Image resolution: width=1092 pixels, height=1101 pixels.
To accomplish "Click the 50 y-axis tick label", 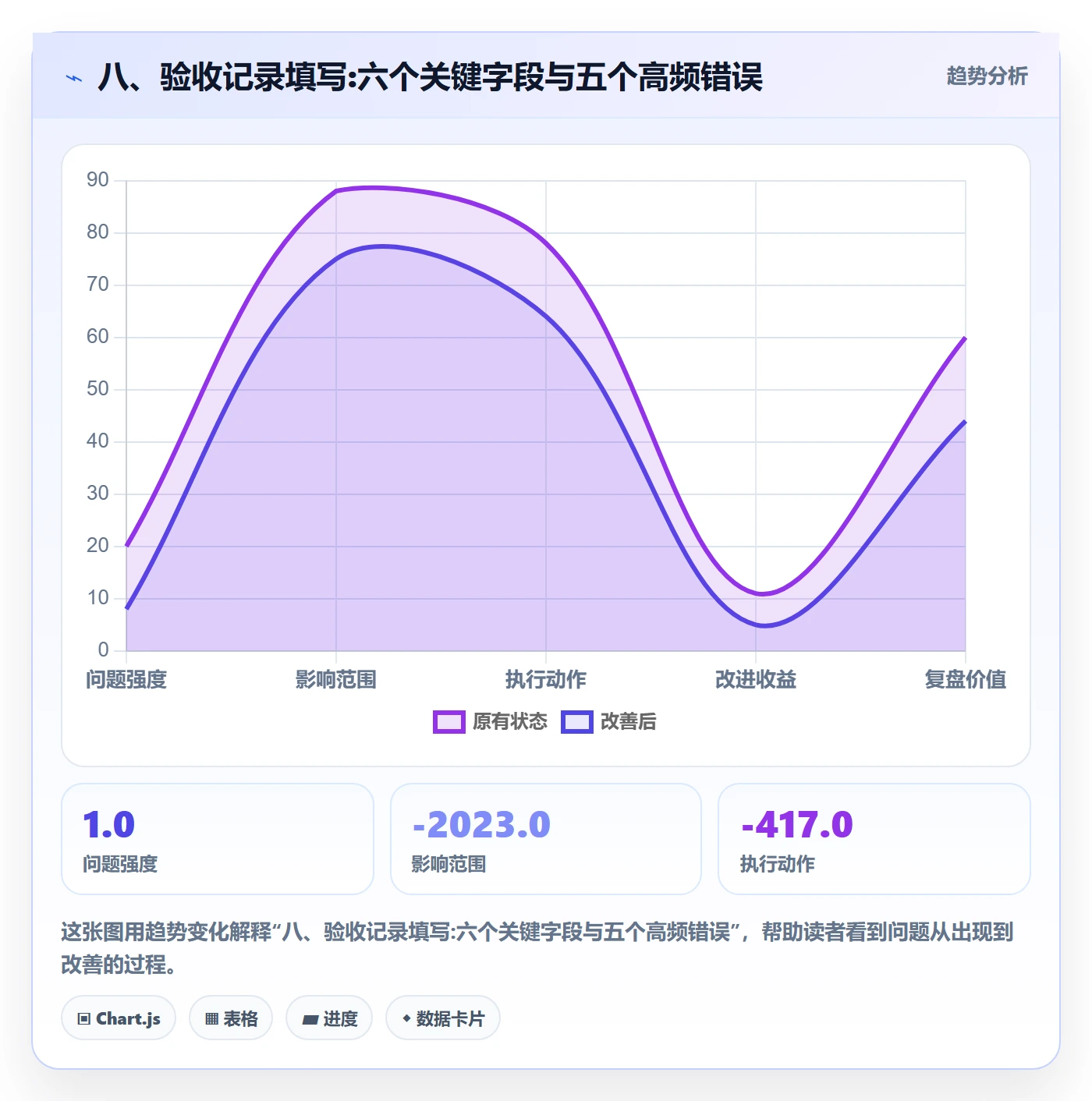I will [x=98, y=389].
